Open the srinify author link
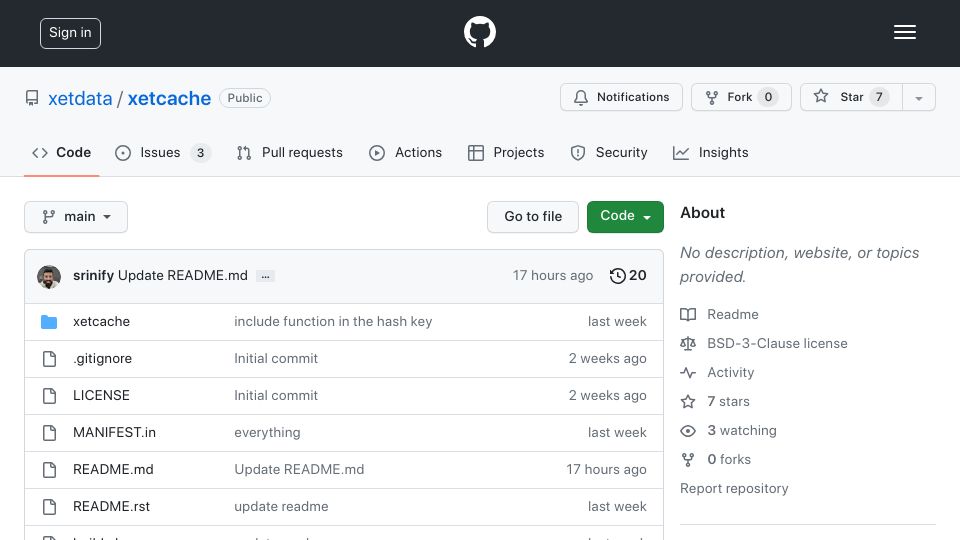960x540 pixels. (x=93, y=276)
